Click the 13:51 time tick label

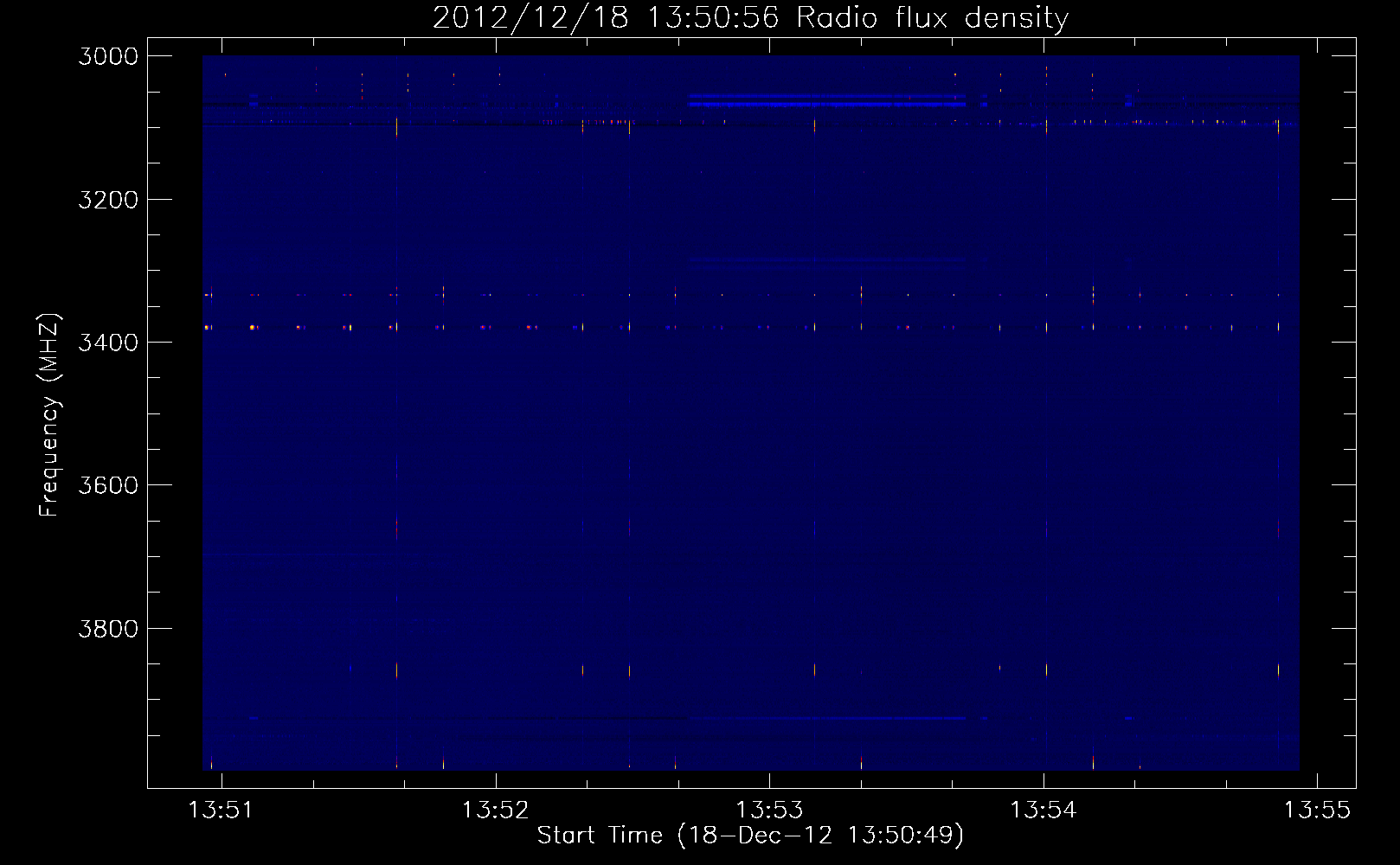222,810
